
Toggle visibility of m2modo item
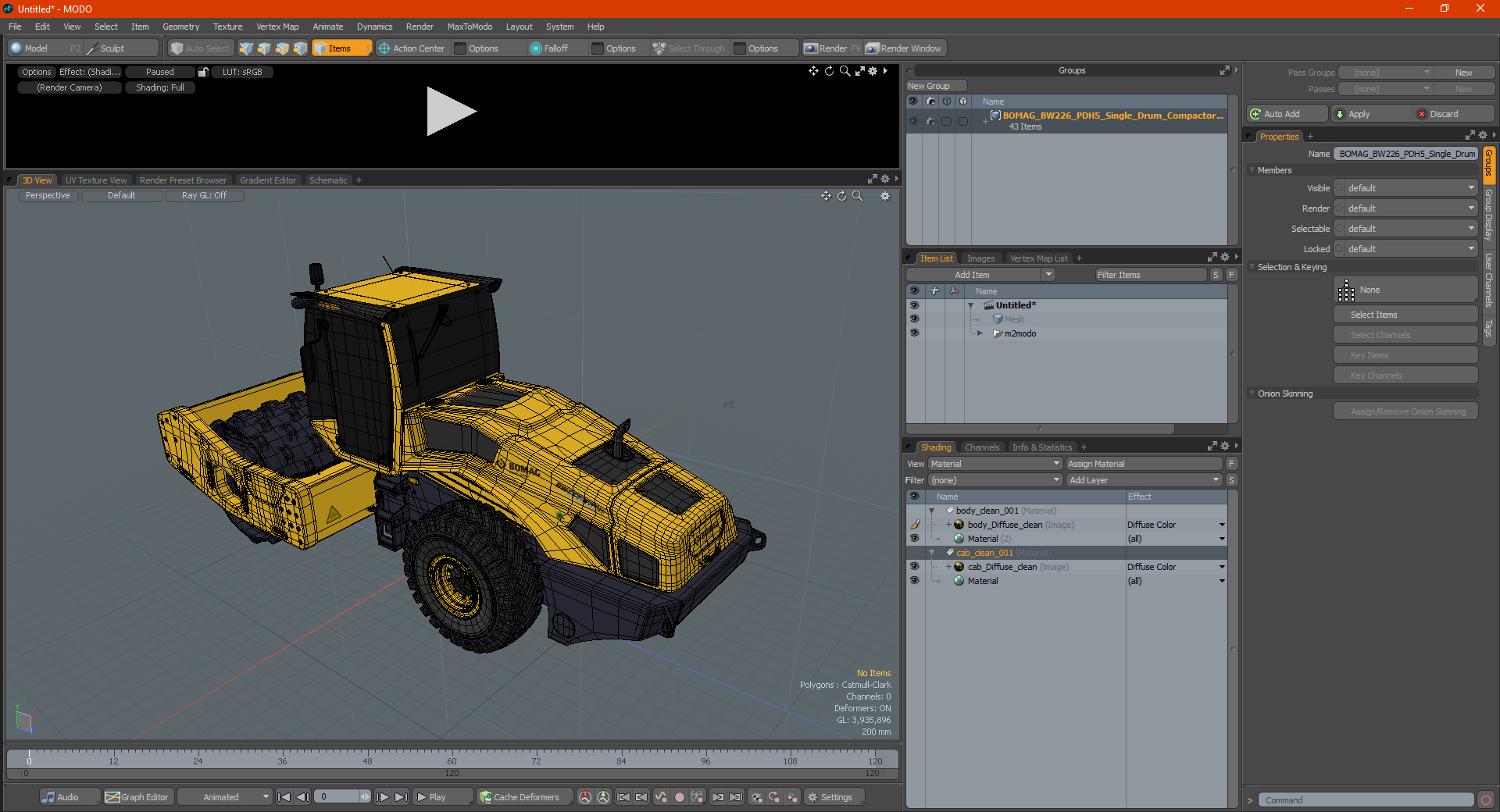914,333
